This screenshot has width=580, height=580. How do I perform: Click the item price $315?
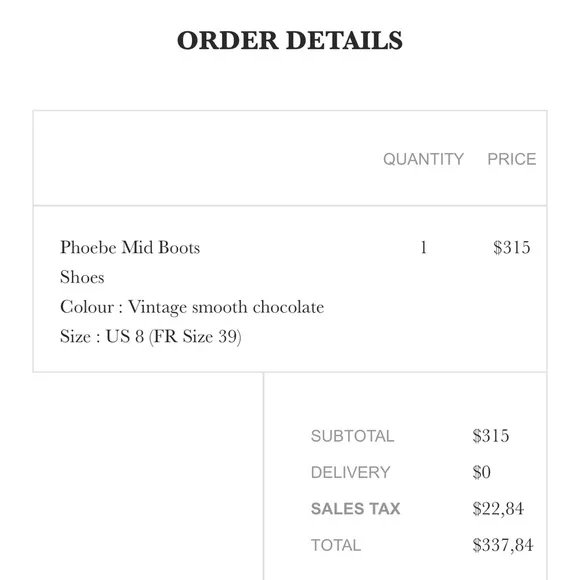512,247
